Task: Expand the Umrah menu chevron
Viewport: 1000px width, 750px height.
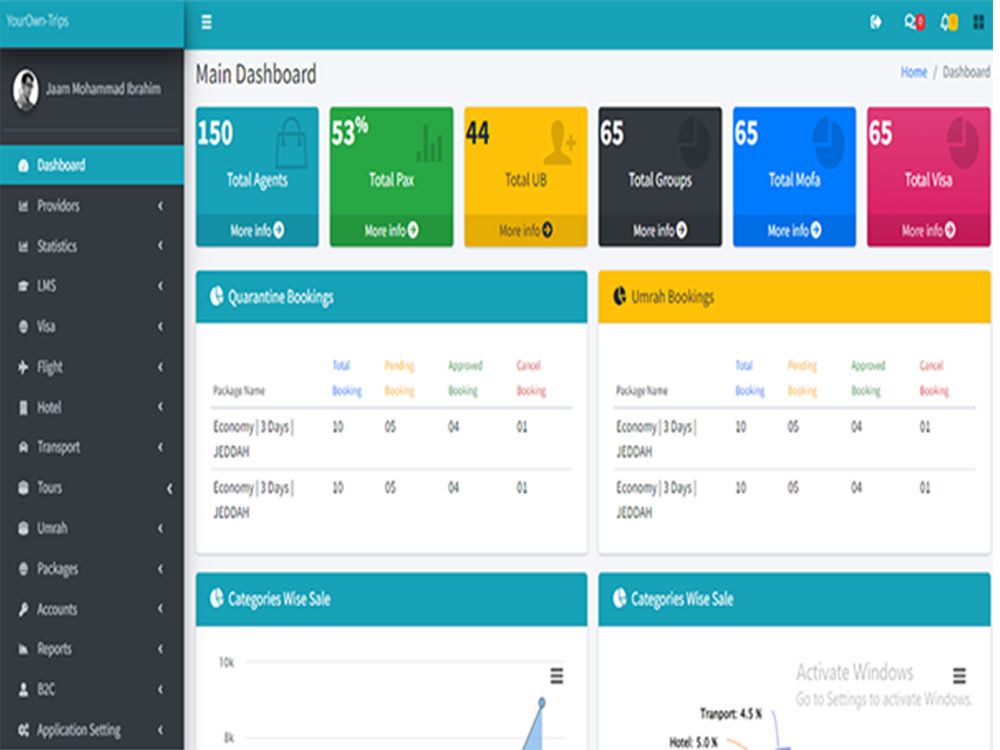Action: tap(160, 528)
